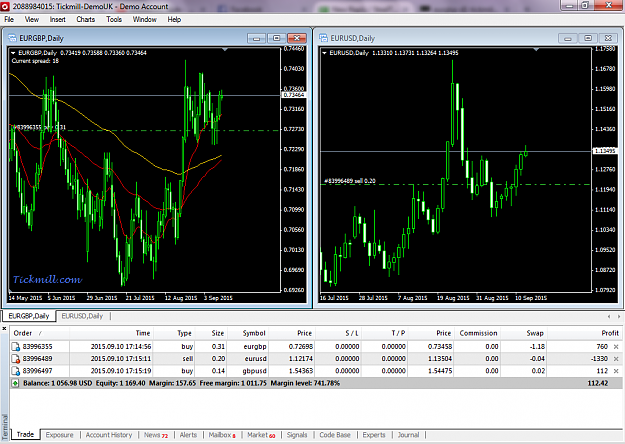This screenshot has width=625, height=444.
Task: Switch to the News tab
Action: click(x=155, y=435)
